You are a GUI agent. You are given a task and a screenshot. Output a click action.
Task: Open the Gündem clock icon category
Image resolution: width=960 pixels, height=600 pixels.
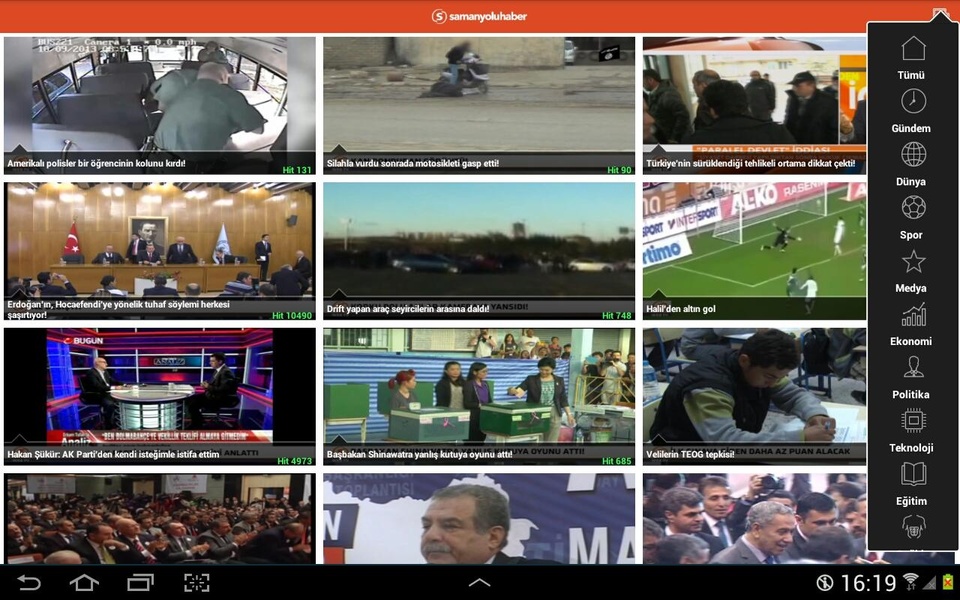[912, 111]
